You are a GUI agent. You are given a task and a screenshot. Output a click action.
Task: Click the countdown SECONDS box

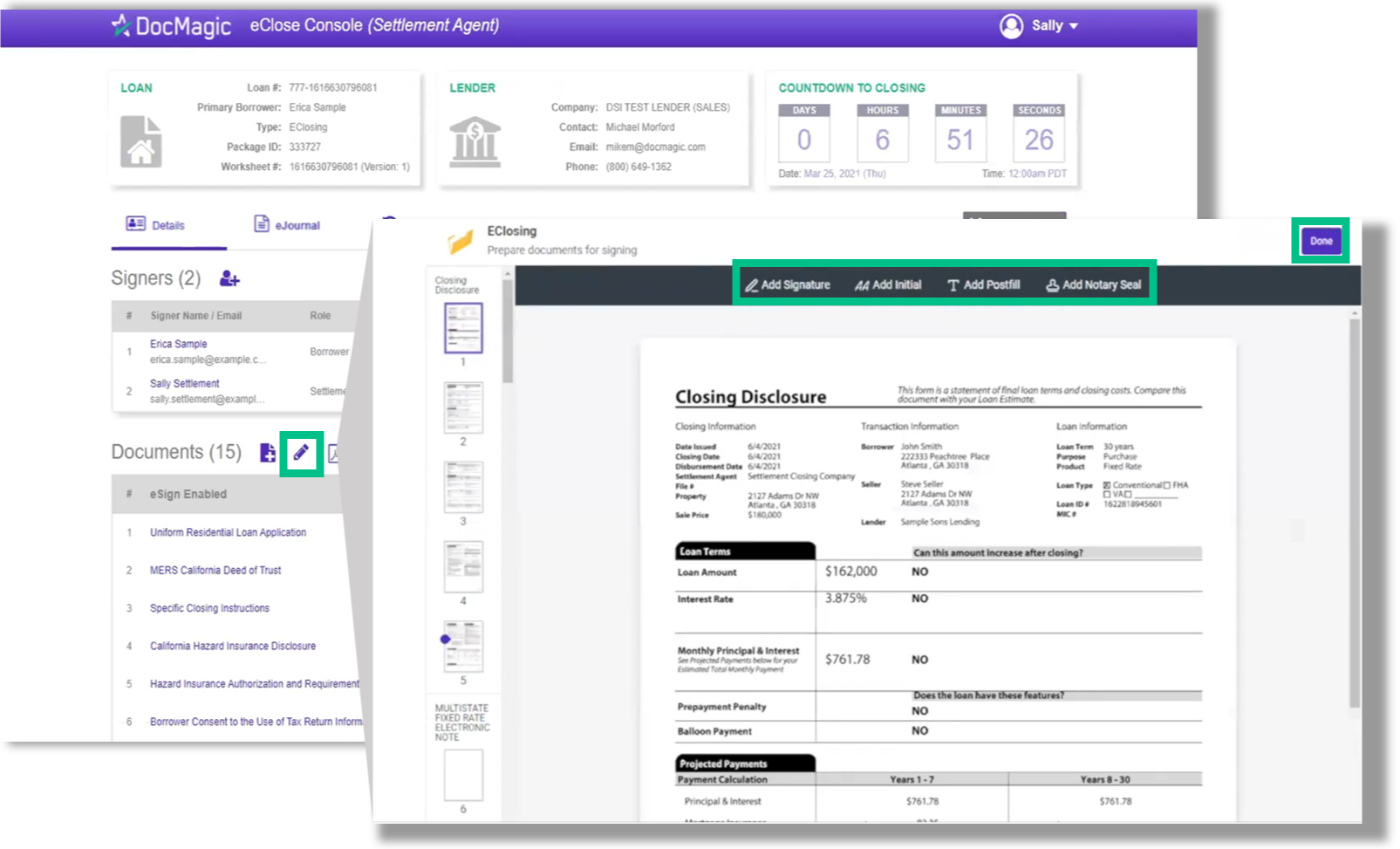coord(1039,133)
